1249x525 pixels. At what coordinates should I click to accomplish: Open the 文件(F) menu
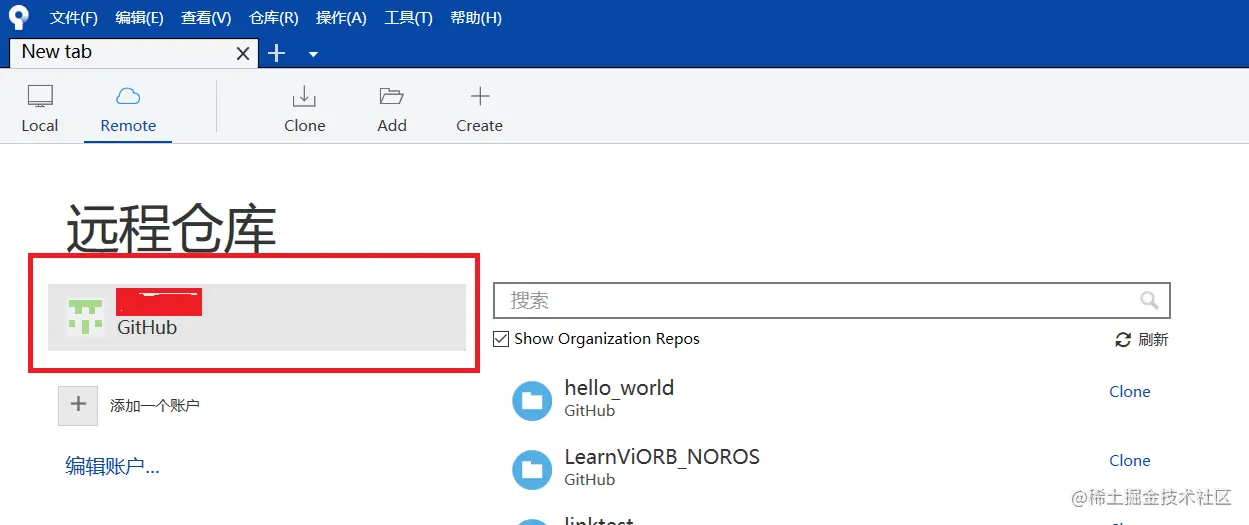tap(74, 18)
